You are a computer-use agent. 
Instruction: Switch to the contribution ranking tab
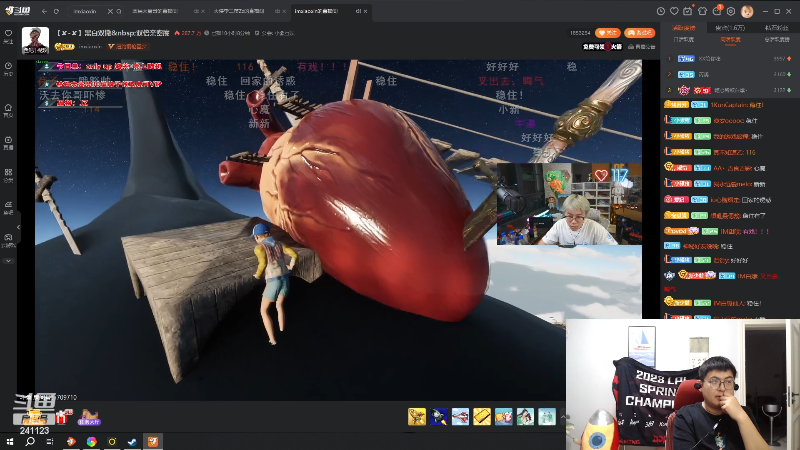684,28
